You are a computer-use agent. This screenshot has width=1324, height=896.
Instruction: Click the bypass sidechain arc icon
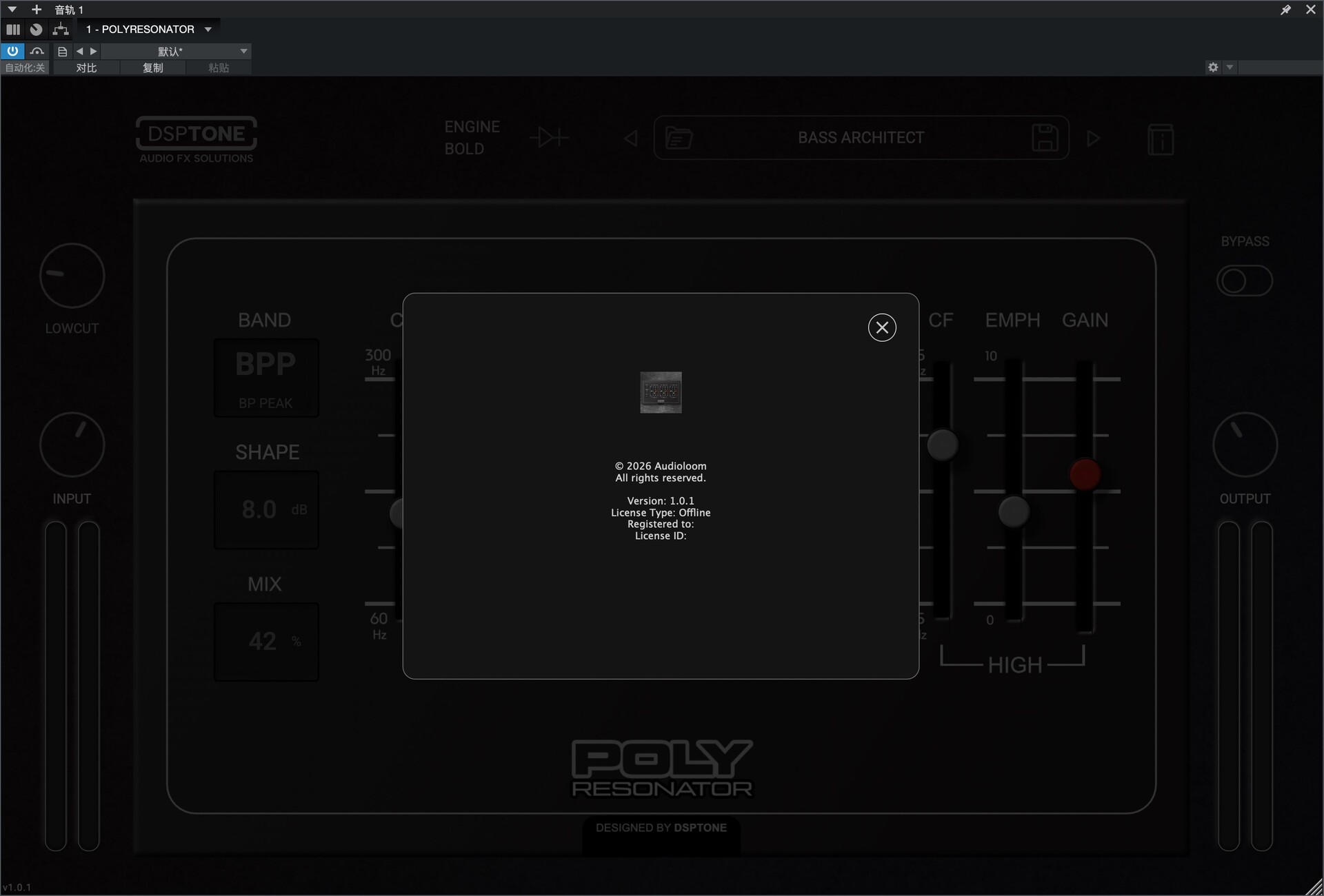point(37,51)
